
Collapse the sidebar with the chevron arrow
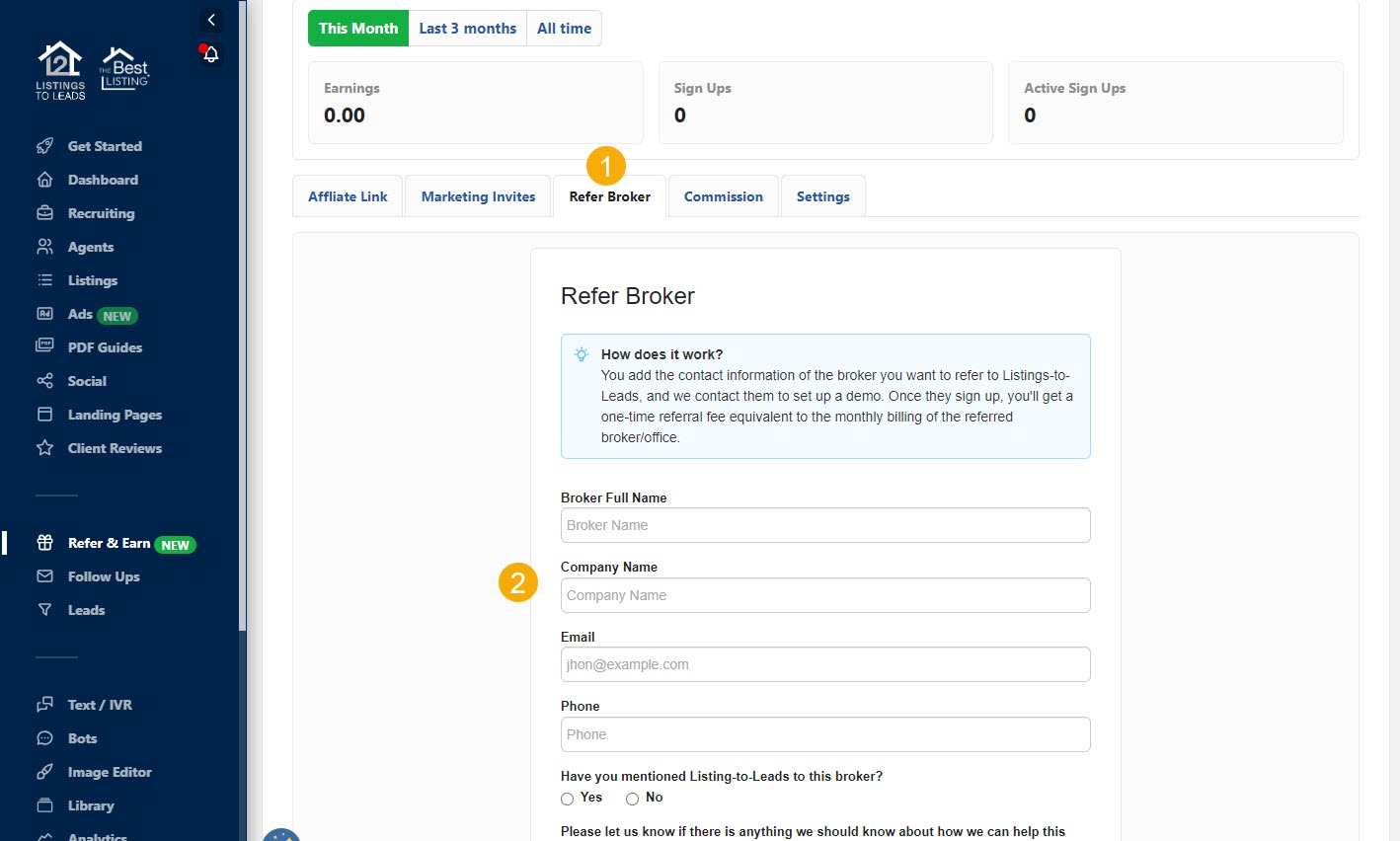[211, 20]
